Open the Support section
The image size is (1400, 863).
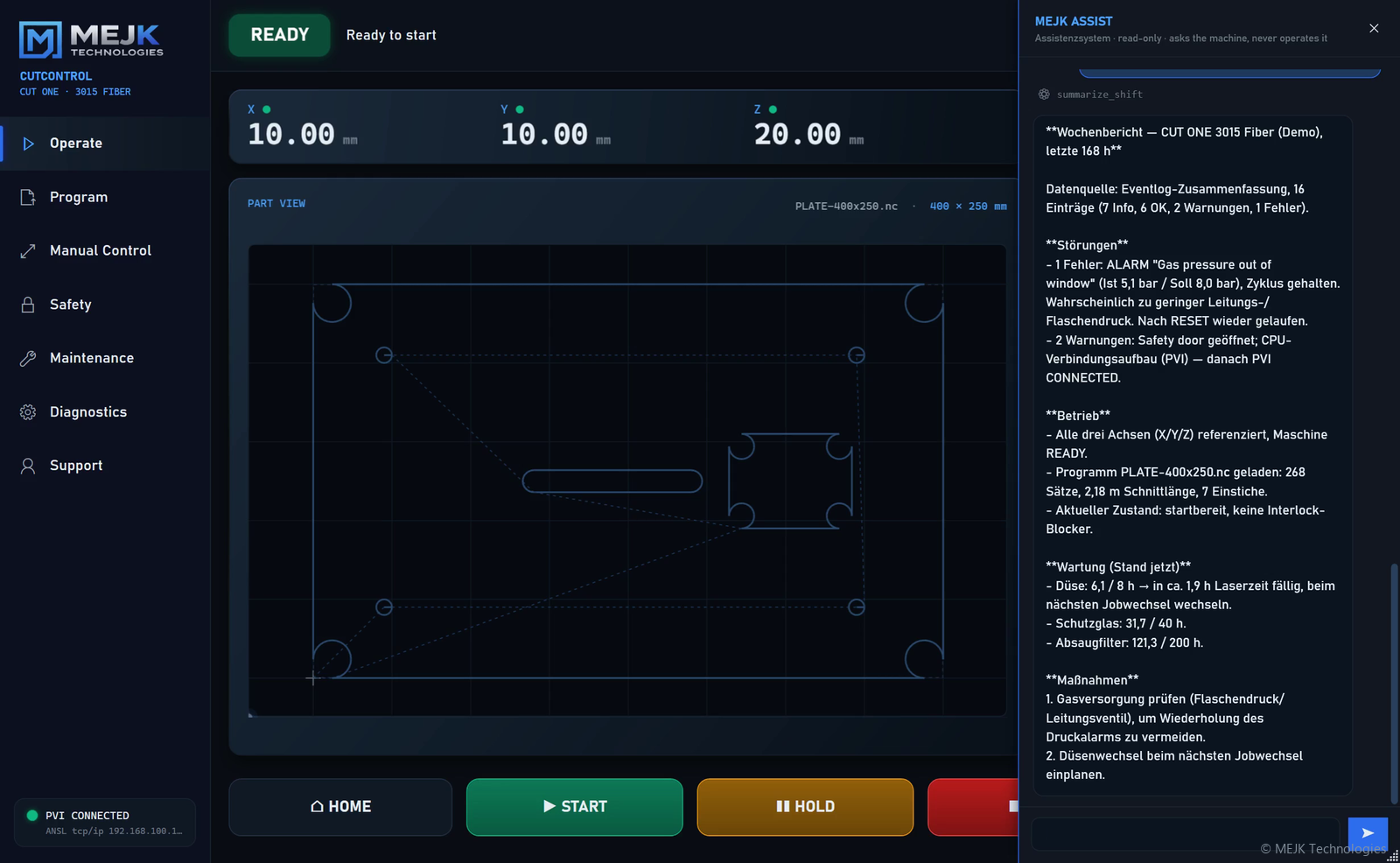(x=105, y=466)
